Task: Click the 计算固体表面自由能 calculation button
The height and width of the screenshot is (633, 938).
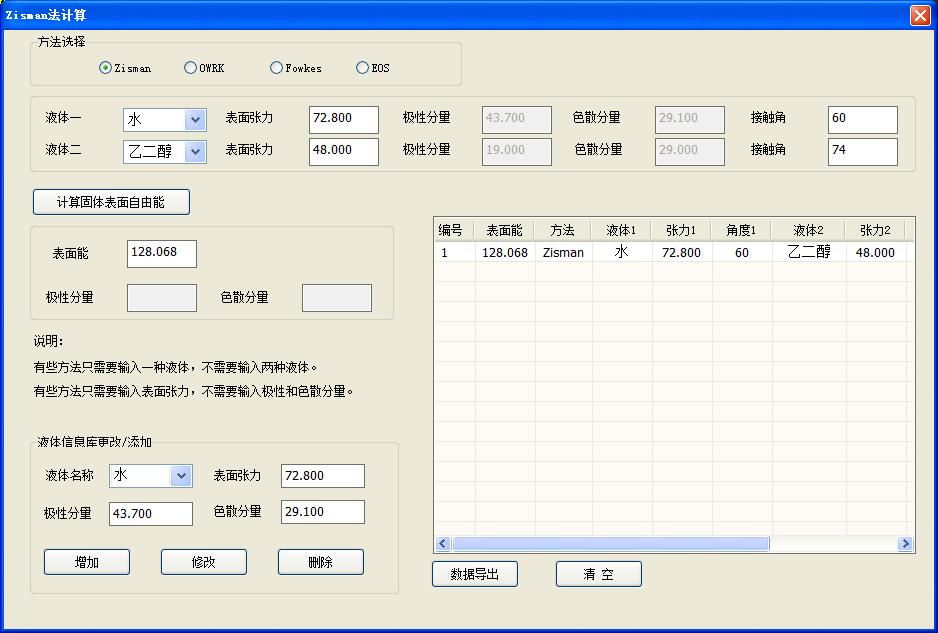Action: (110, 201)
